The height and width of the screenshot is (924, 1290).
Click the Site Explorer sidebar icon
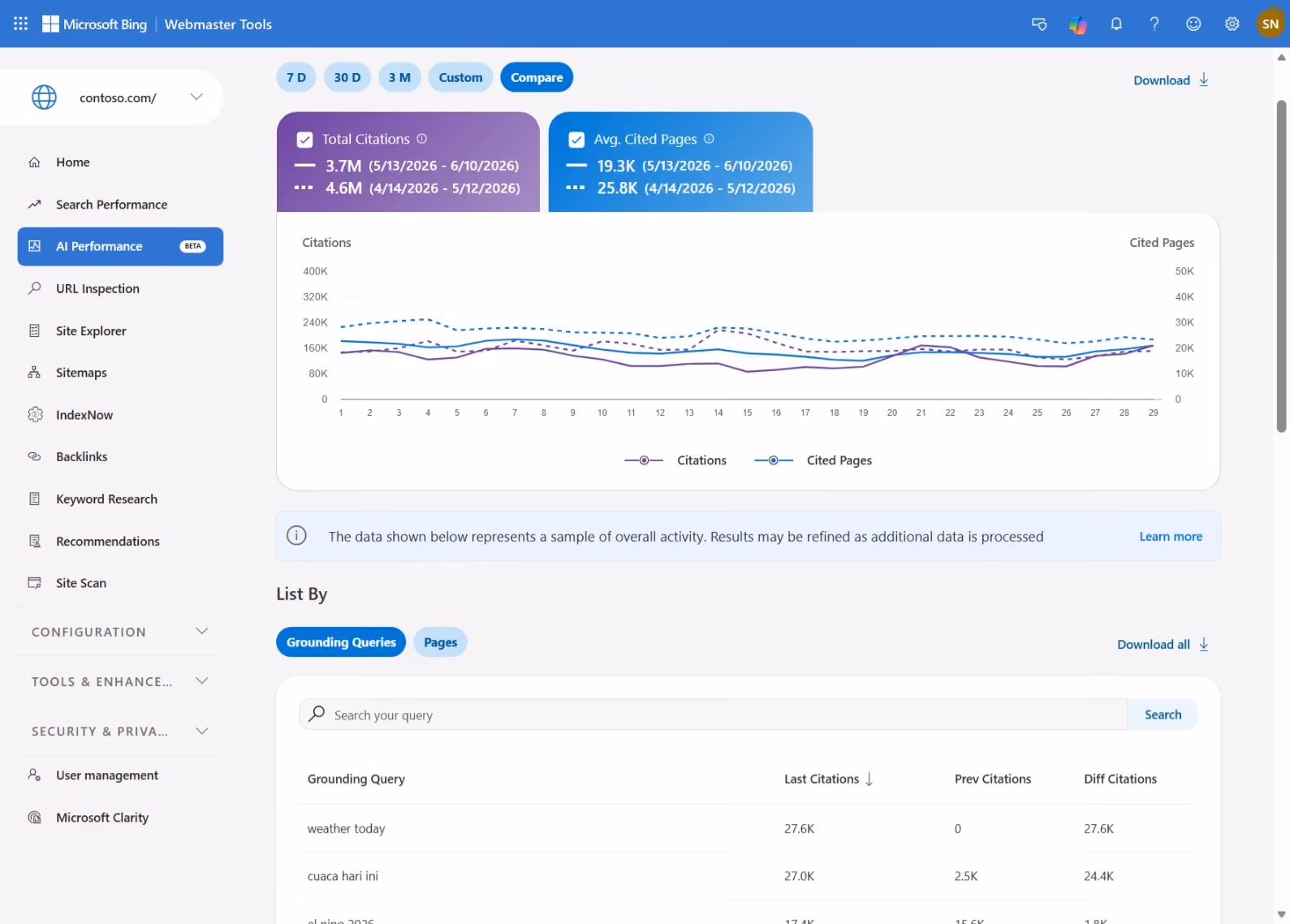(x=34, y=330)
